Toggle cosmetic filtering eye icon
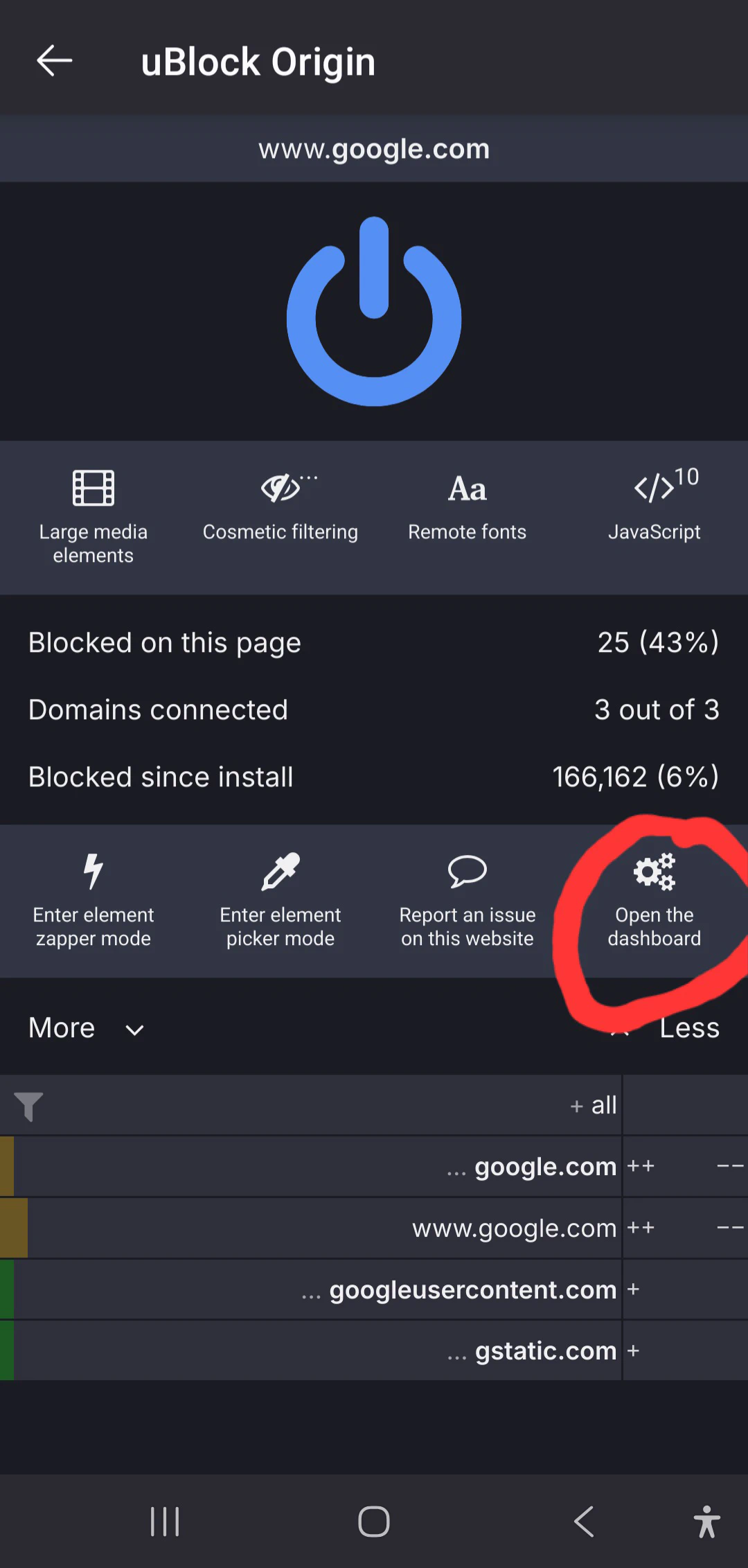The image size is (748, 1568). click(x=280, y=488)
